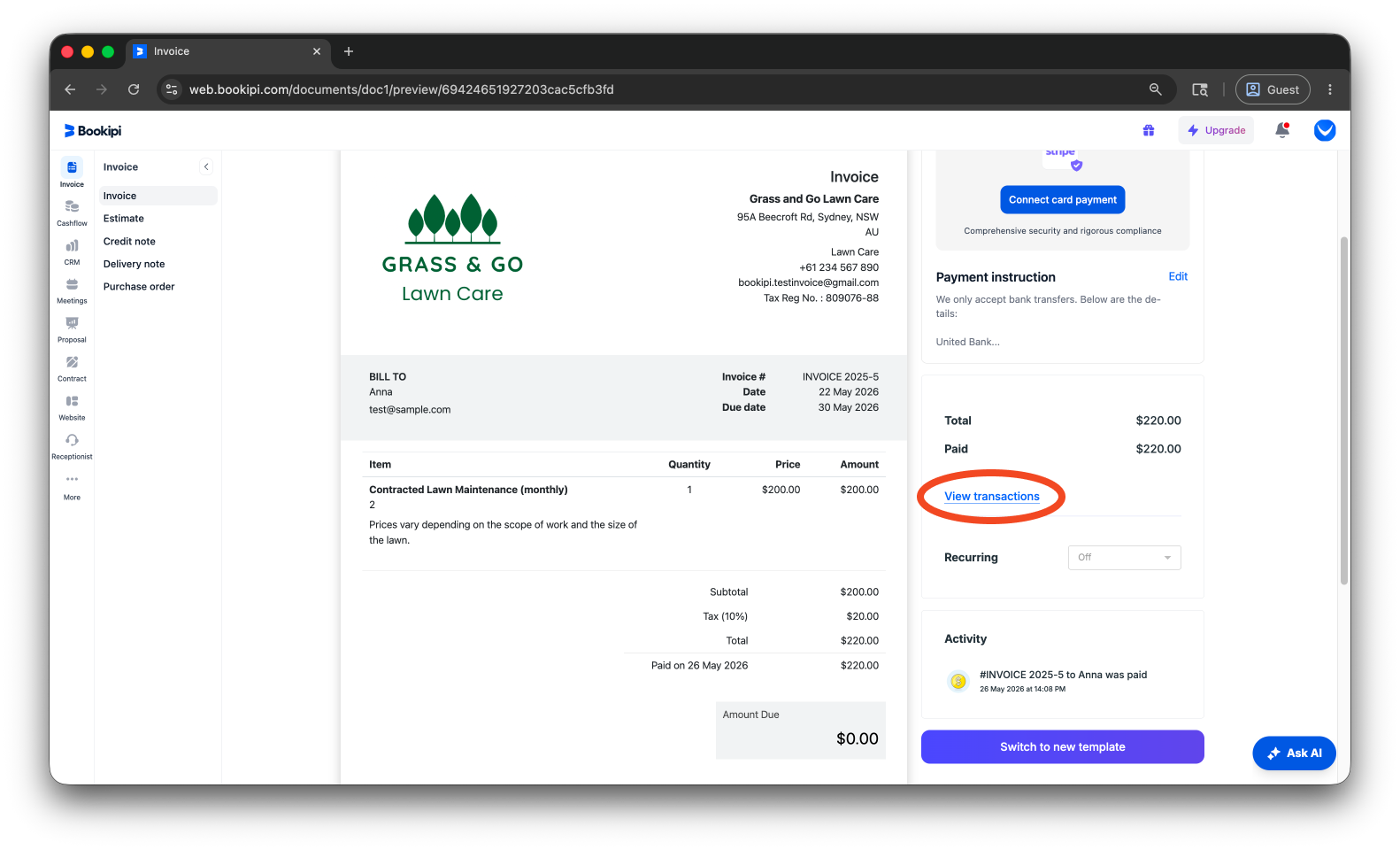Open the CRM section
The width and height of the screenshot is (1400, 850).
[72, 251]
